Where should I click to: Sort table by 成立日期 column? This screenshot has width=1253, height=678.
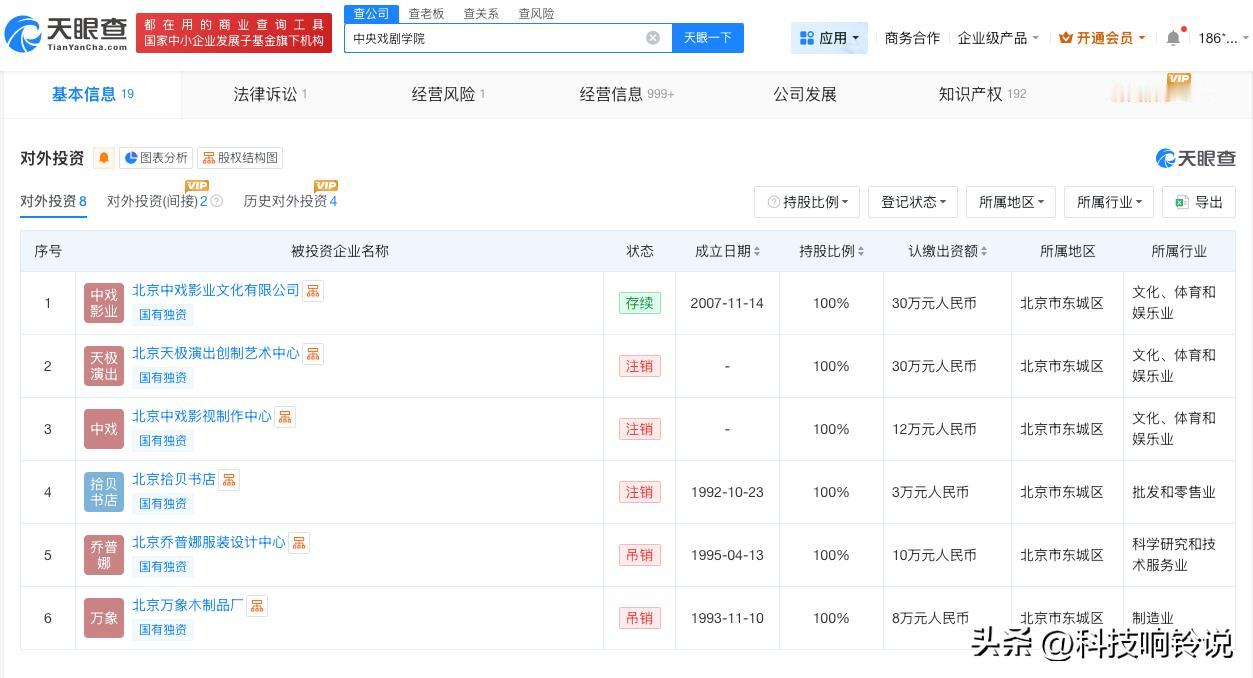coord(727,251)
